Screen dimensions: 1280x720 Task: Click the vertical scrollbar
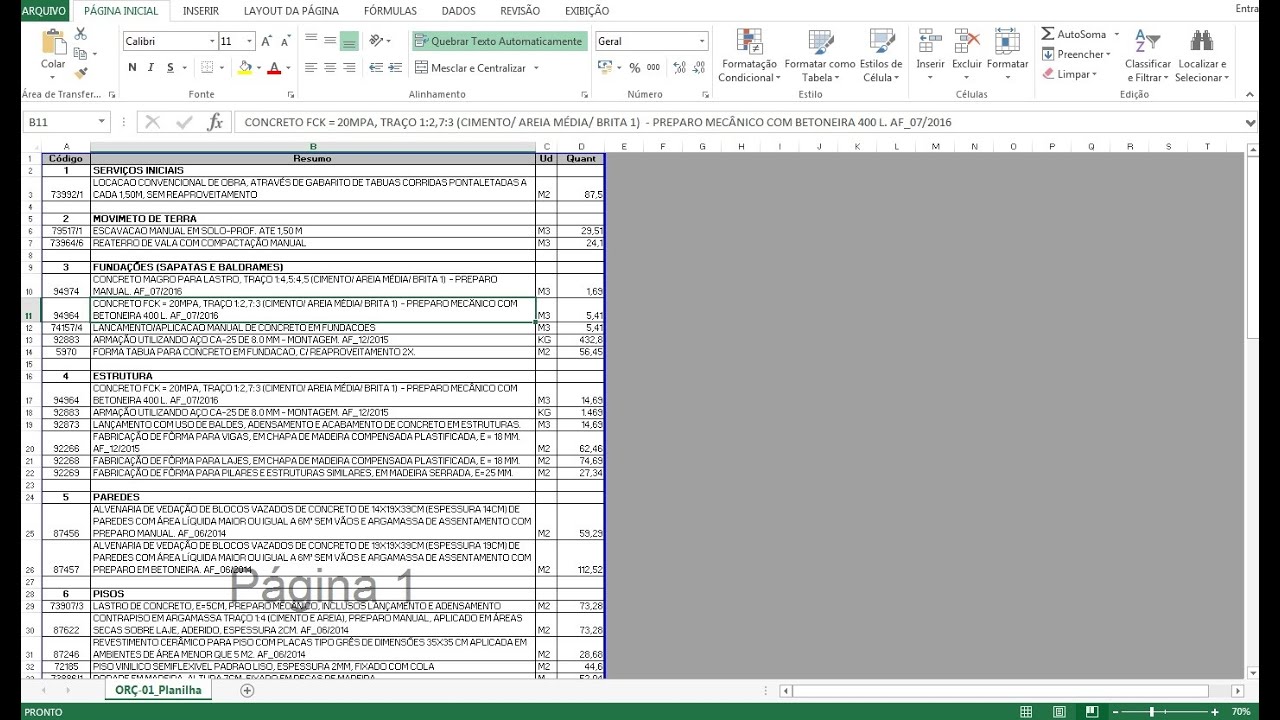click(1252, 410)
